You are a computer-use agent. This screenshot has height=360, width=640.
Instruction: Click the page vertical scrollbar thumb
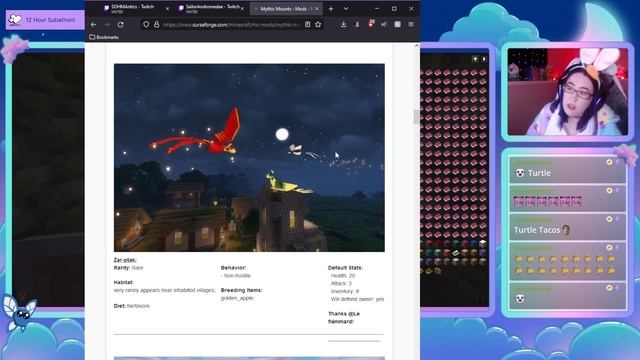tap(416, 117)
